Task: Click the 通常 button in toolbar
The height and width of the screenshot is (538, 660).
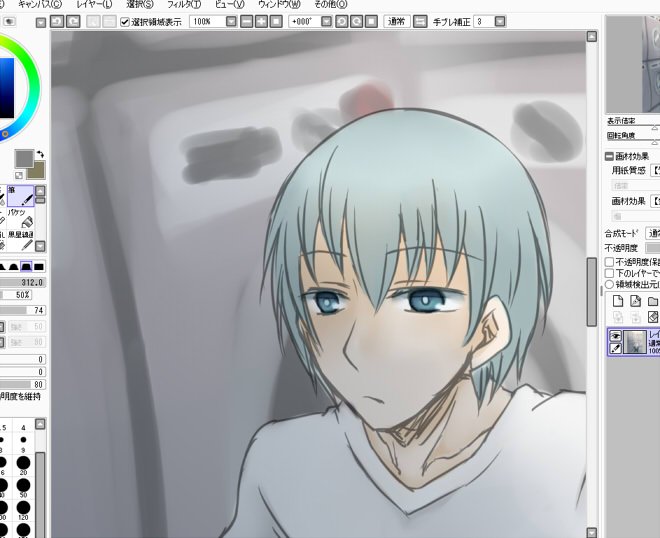Action: click(397, 21)
